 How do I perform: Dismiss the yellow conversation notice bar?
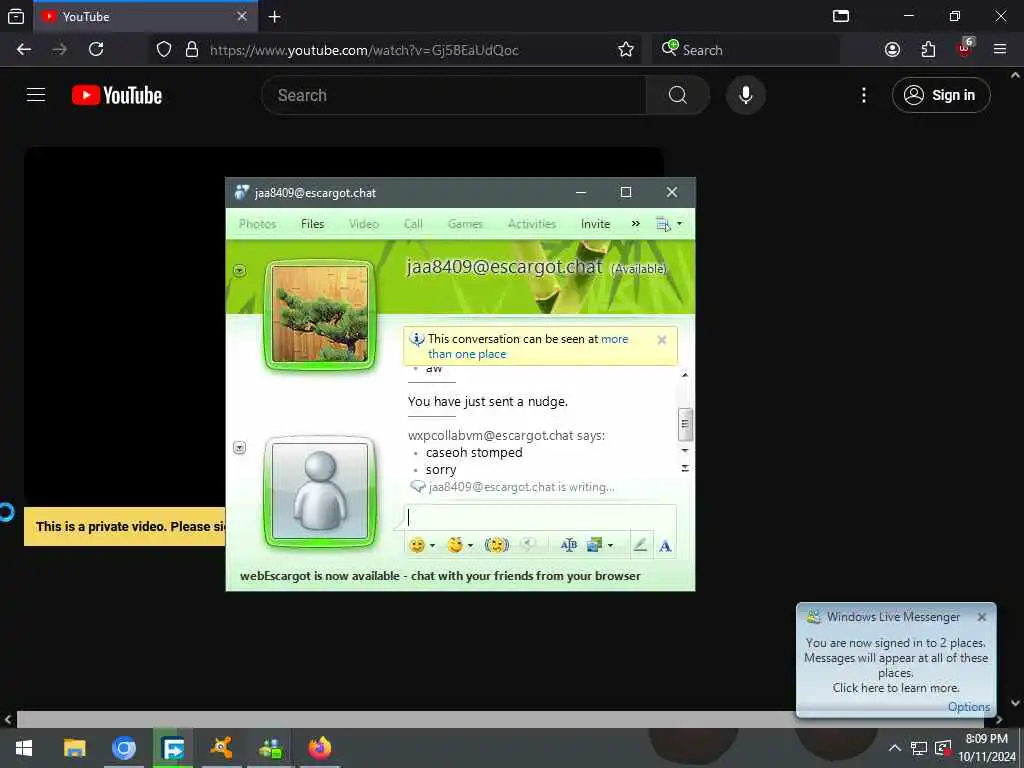coord(662,340)
